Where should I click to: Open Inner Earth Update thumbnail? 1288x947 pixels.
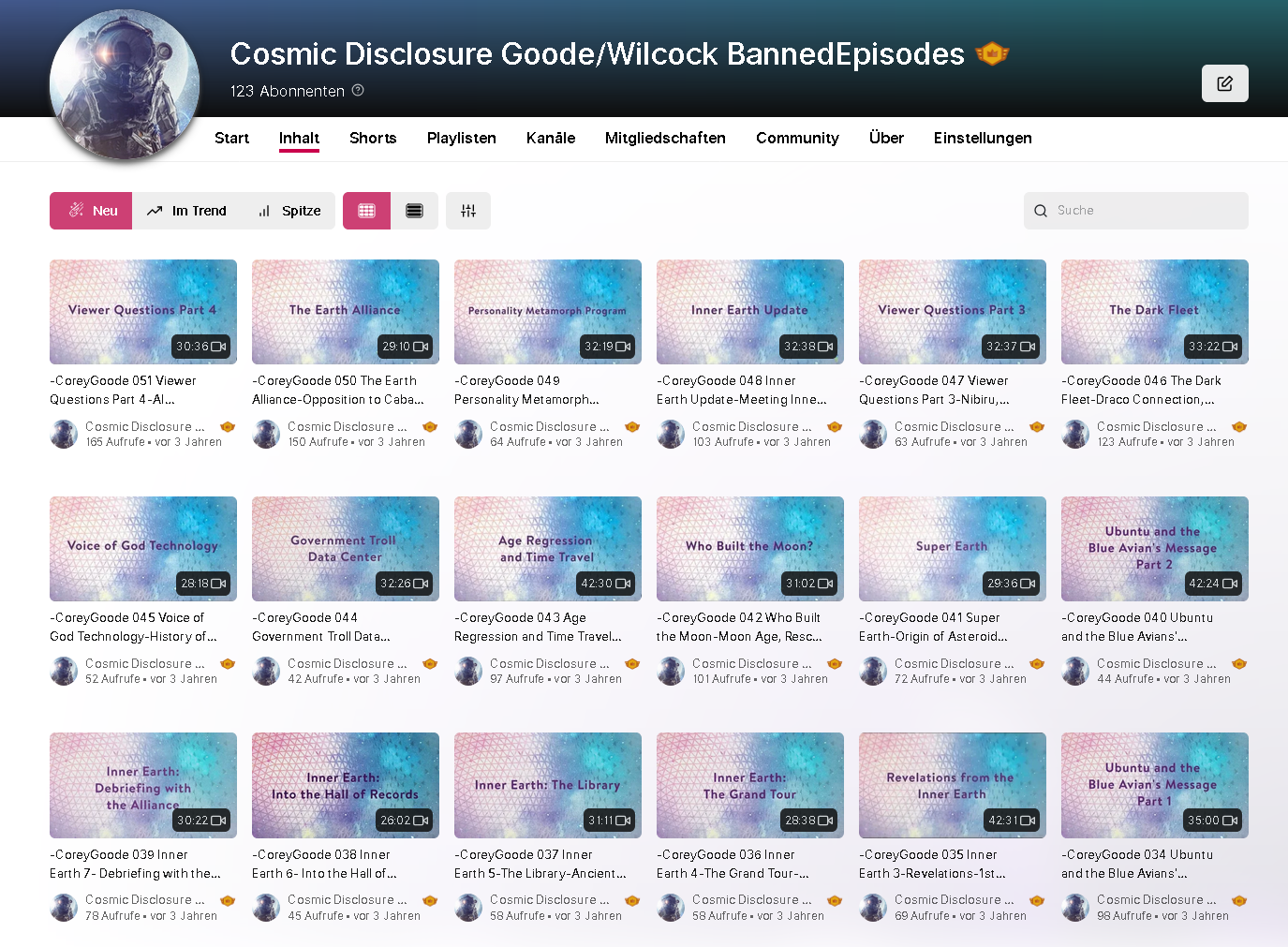pos(750,312)
